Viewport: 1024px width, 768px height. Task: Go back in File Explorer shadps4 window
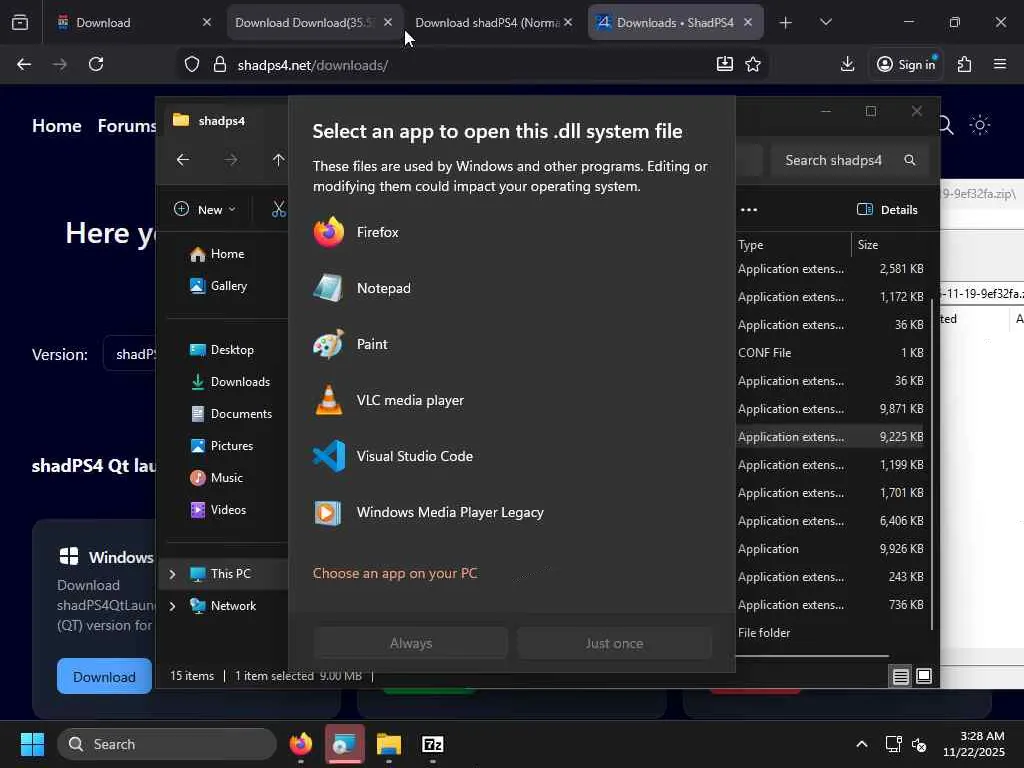point(183,160)
